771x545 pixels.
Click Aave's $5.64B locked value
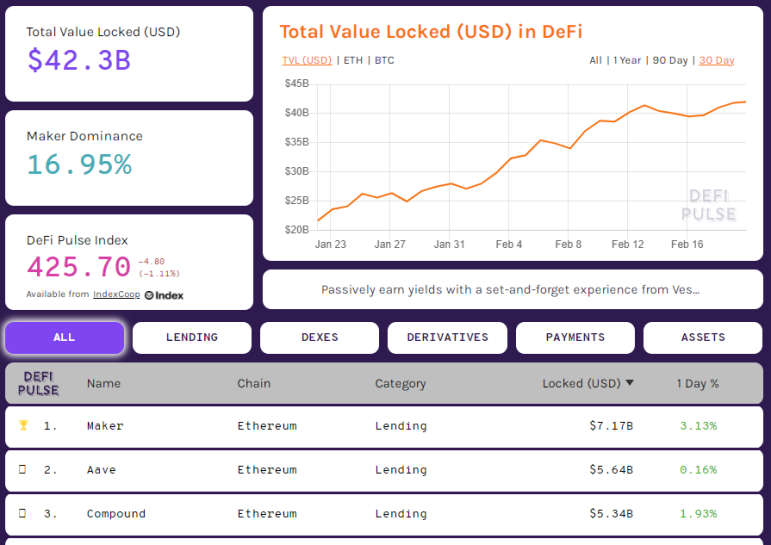click(611, 470)
